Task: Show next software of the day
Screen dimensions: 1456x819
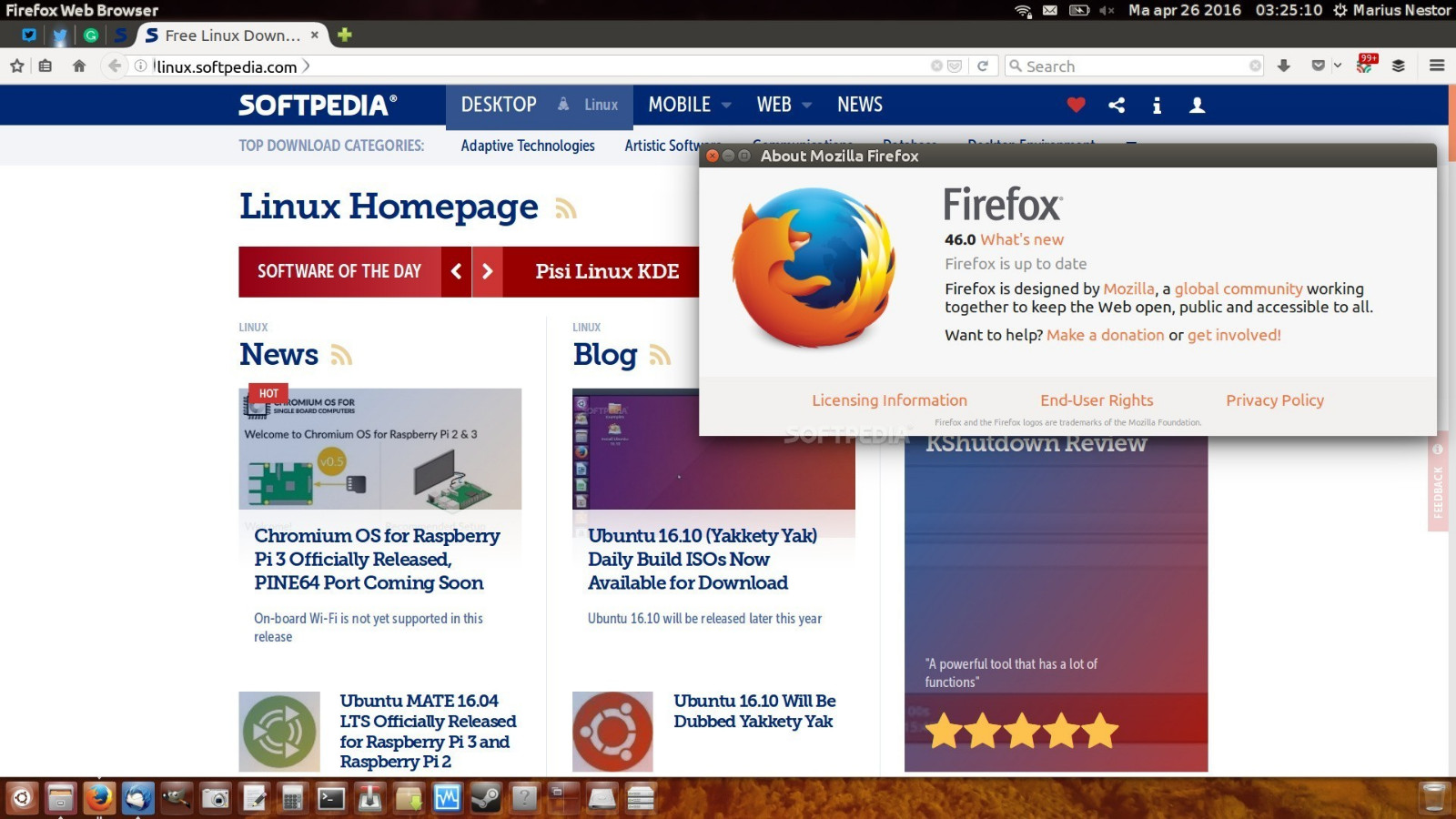Action: (488, 271)
